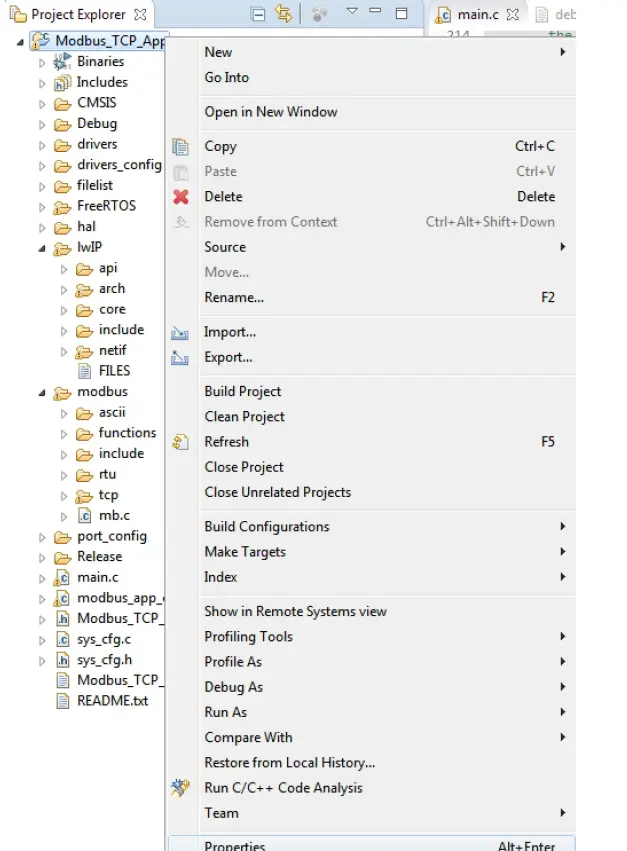
Task: Click the Refresh icon in menu
Action: click(x=181, y=442)
